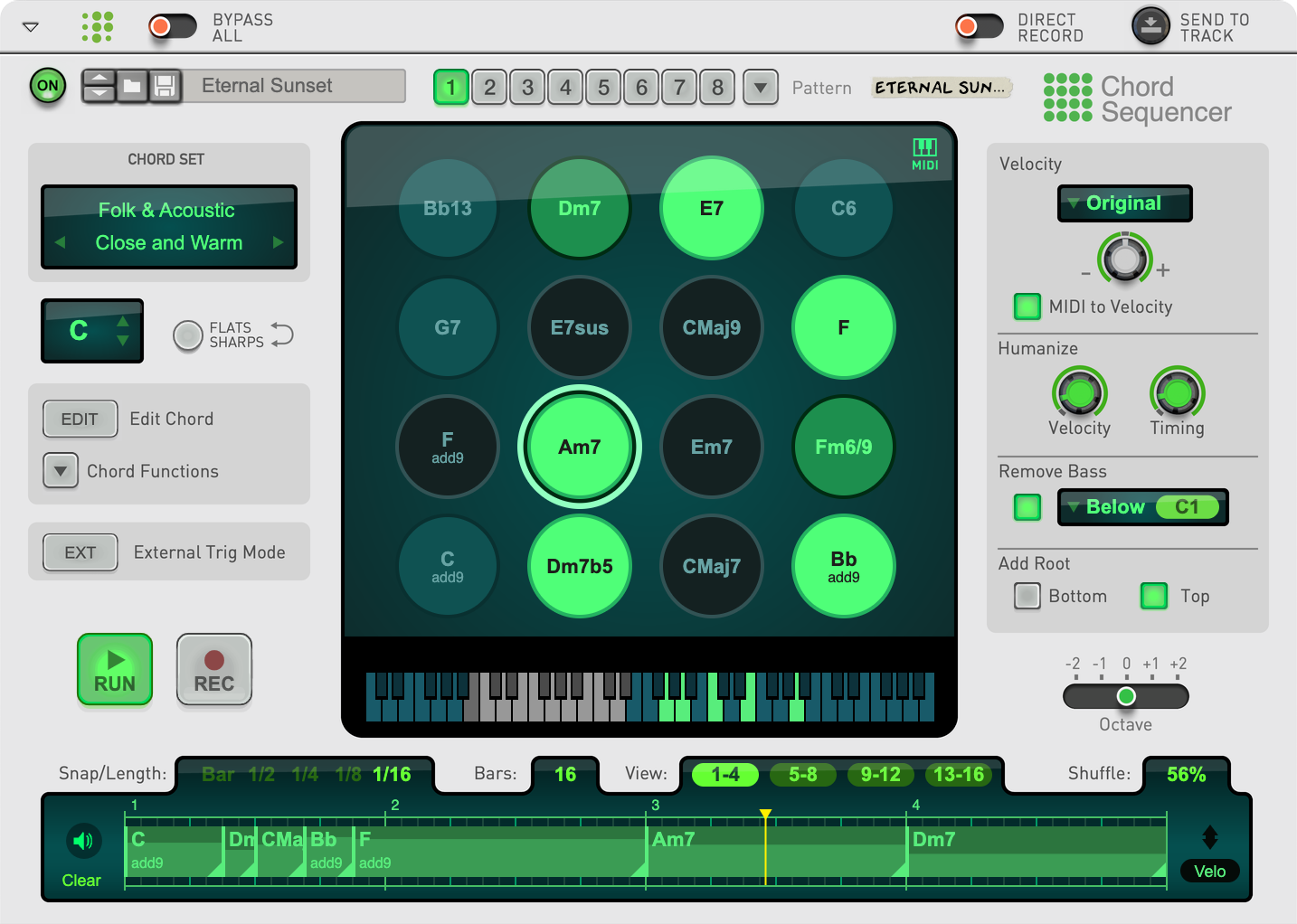Click the Clear speaker icon in the timeline

point(81,841)
